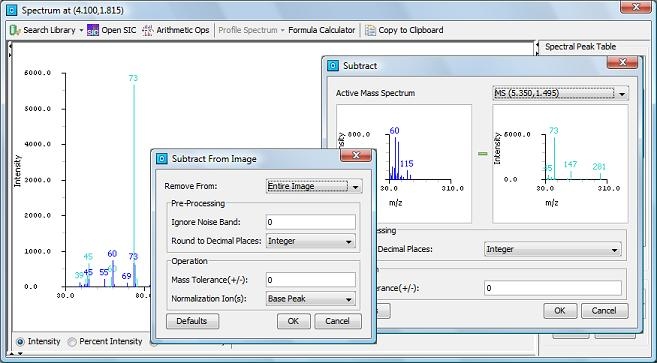This screenshot has width=657, height=363.
Task: Click the Open SIC icon
Action: (x=93, y=30)
